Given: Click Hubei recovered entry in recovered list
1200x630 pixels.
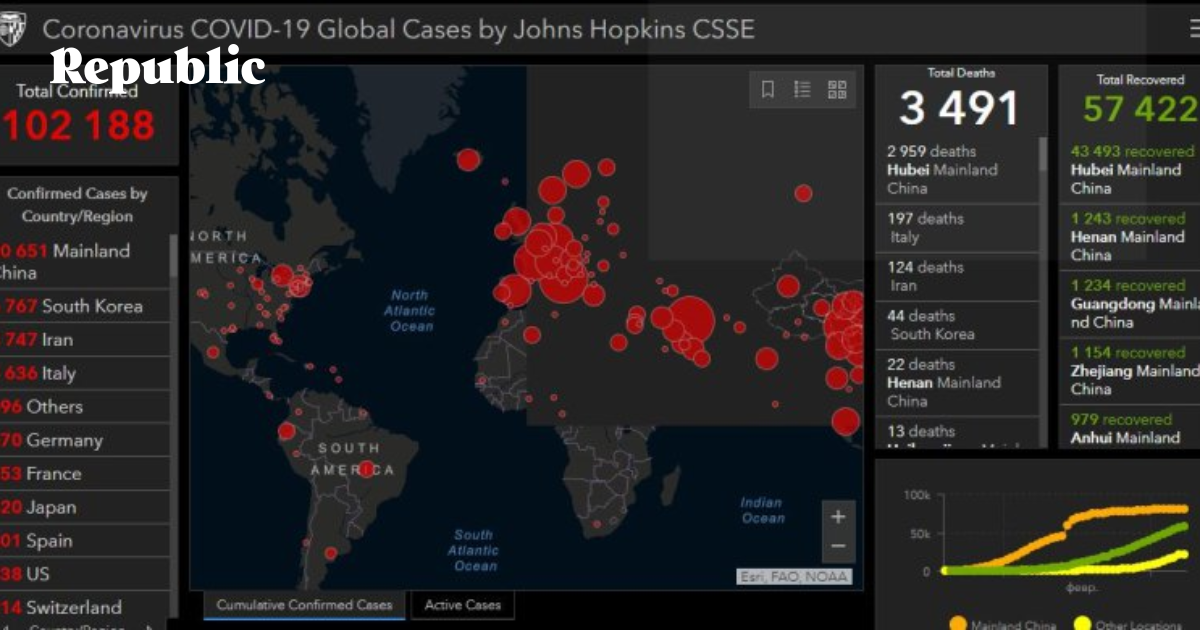Looking at the screenshot, I should pyautogui.click(x=1130, y=169).
